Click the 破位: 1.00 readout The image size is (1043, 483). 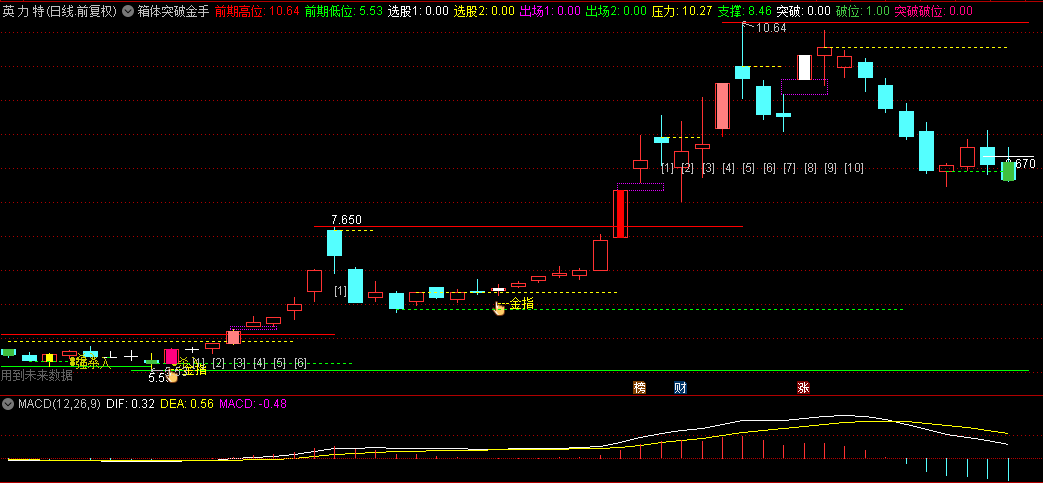[x=862, y=11]
